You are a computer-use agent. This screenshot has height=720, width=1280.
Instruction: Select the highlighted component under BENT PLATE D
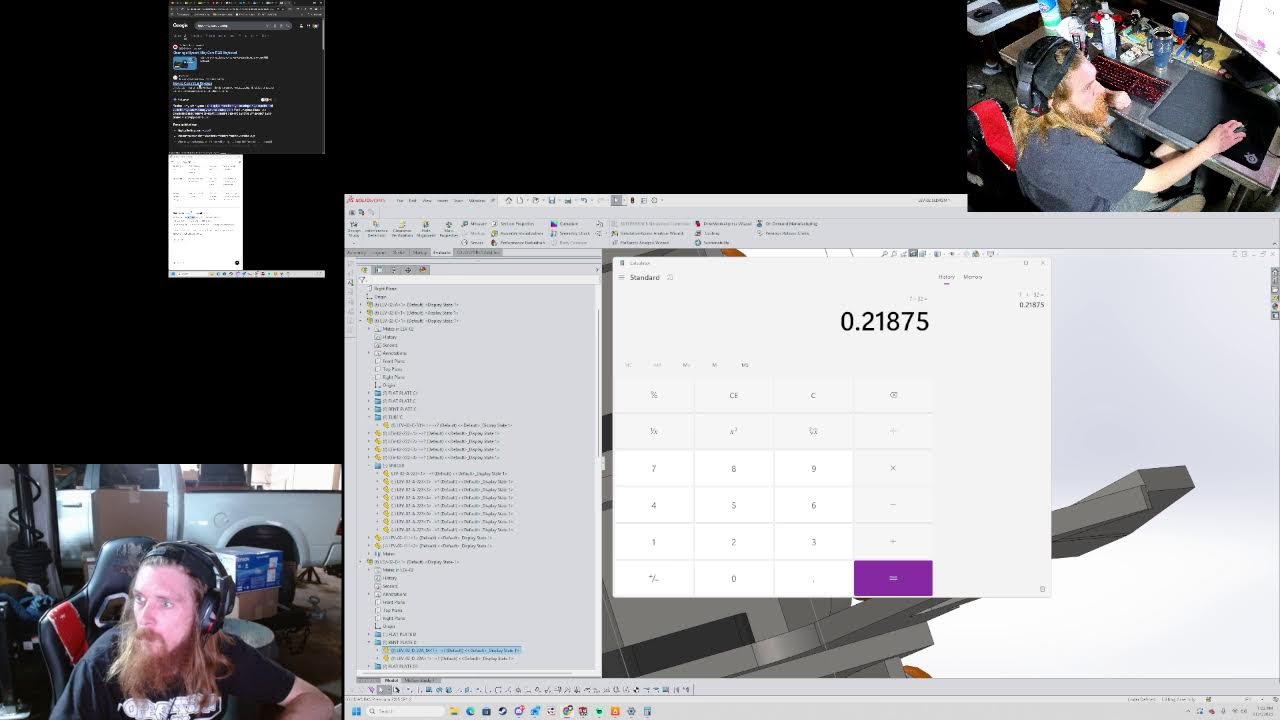coord(452,650)
